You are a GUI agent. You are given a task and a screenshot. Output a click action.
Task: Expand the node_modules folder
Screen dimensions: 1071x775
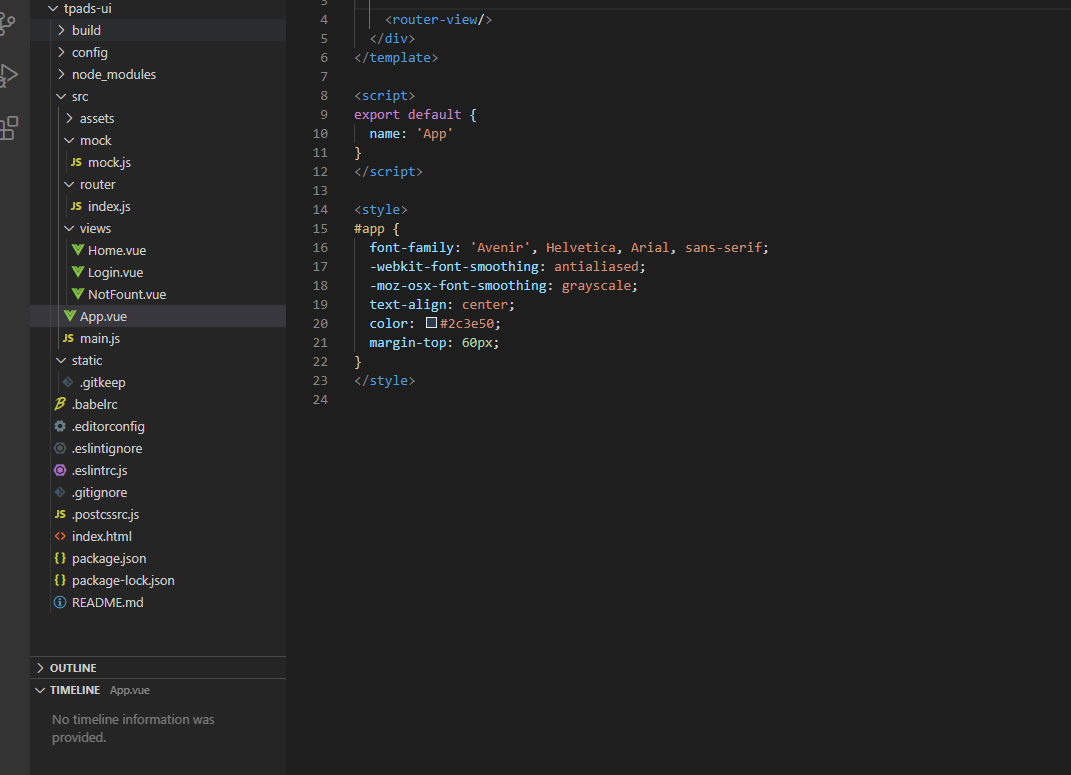158,74
